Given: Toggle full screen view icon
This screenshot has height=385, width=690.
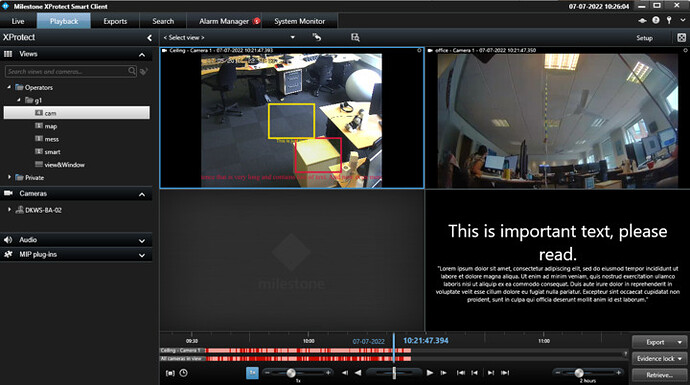Looking at the screenshot, I should tap(681, 38).
